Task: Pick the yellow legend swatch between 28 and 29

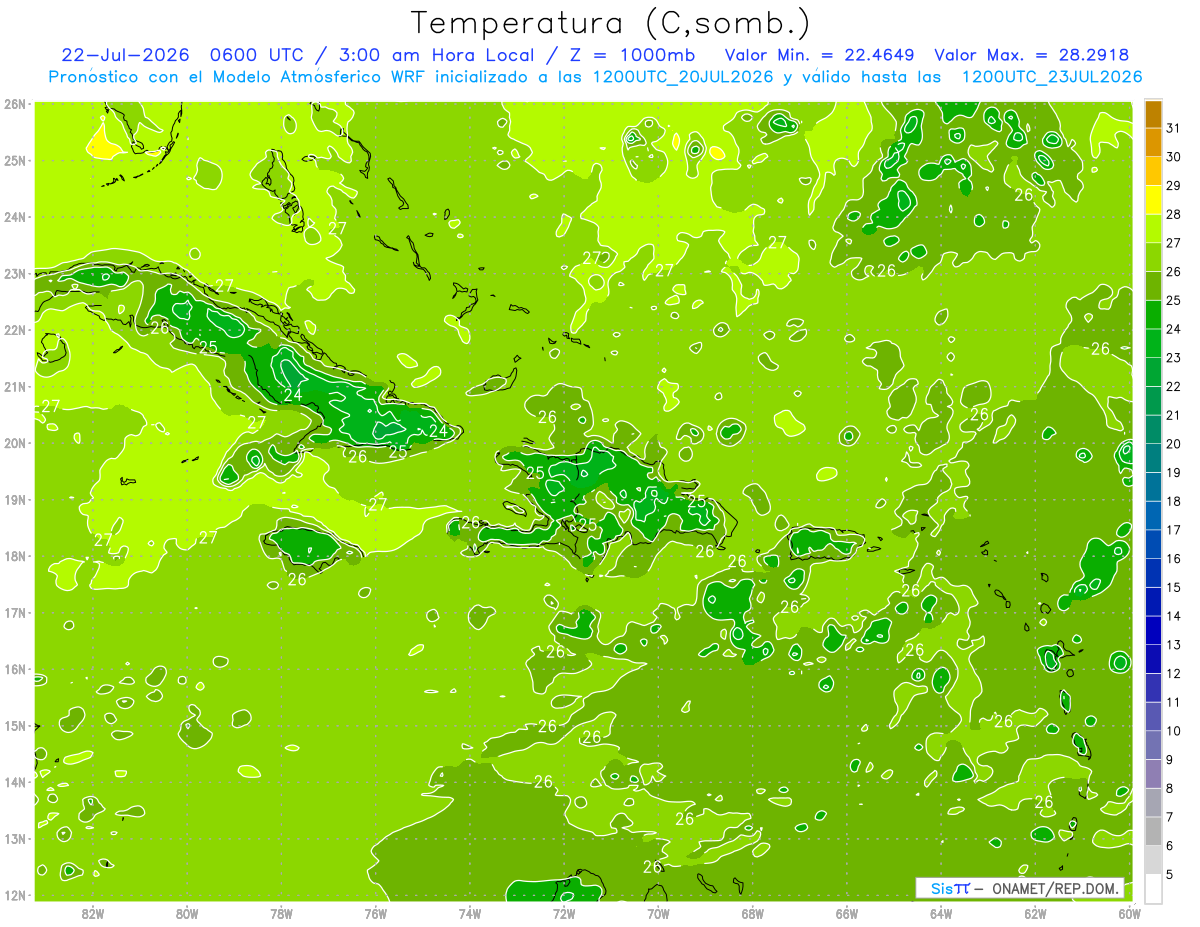Action: (x=1153, y=200)
